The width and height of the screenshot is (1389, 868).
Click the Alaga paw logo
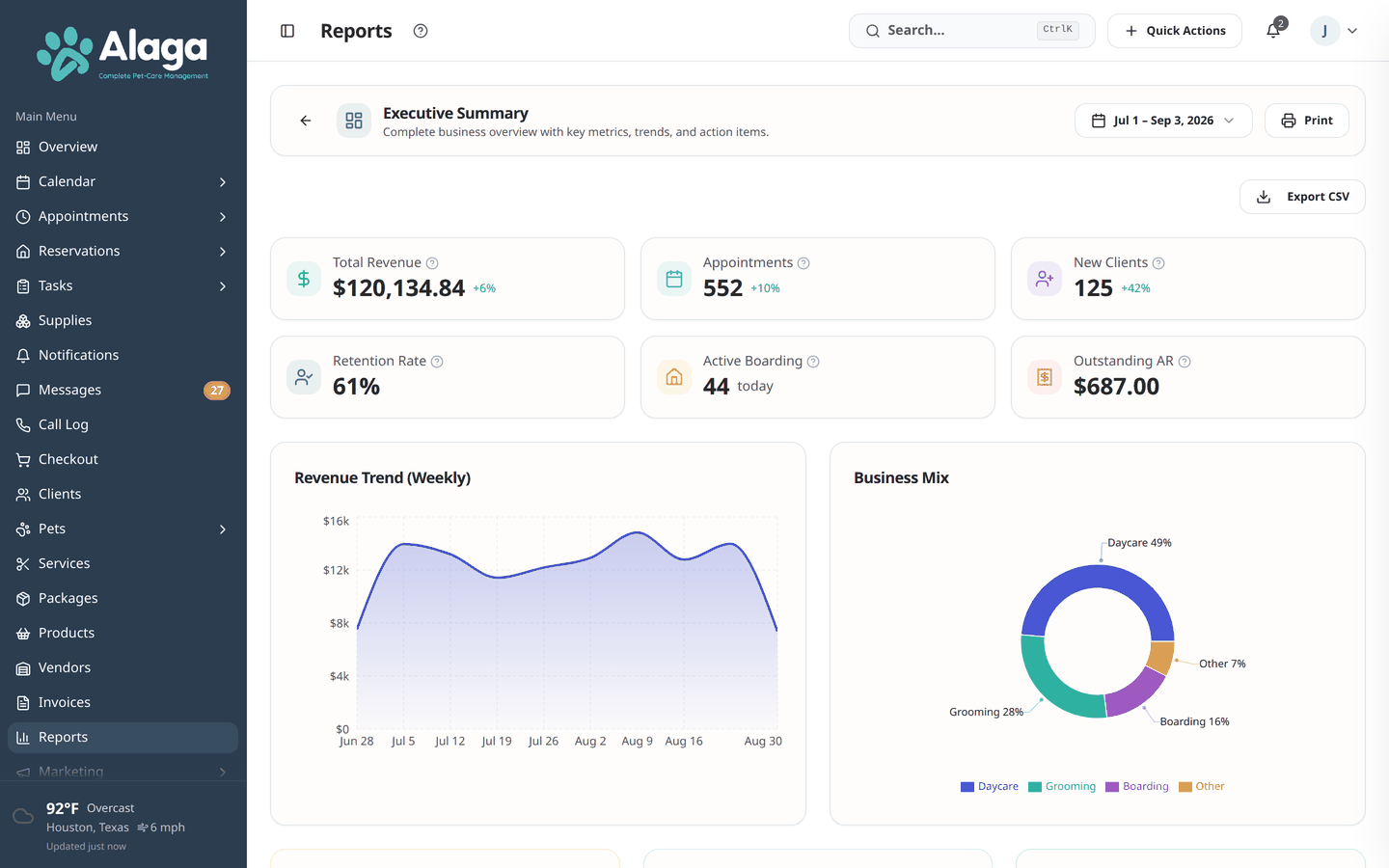point(64,53)
